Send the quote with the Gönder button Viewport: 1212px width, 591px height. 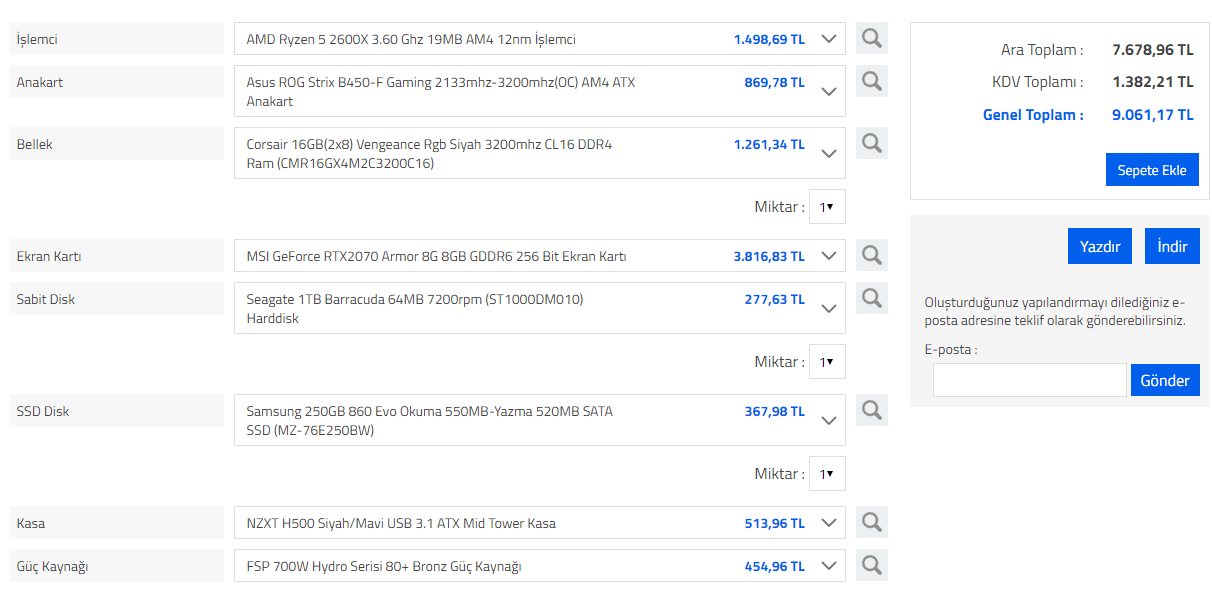coord(1165,380)
